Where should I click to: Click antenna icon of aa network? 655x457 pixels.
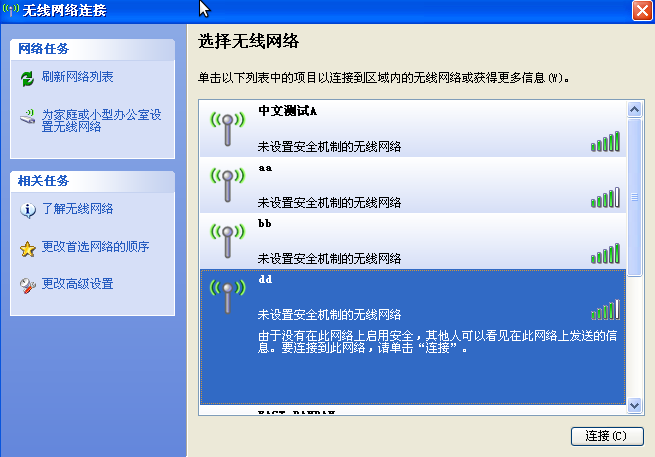[227, 185]
